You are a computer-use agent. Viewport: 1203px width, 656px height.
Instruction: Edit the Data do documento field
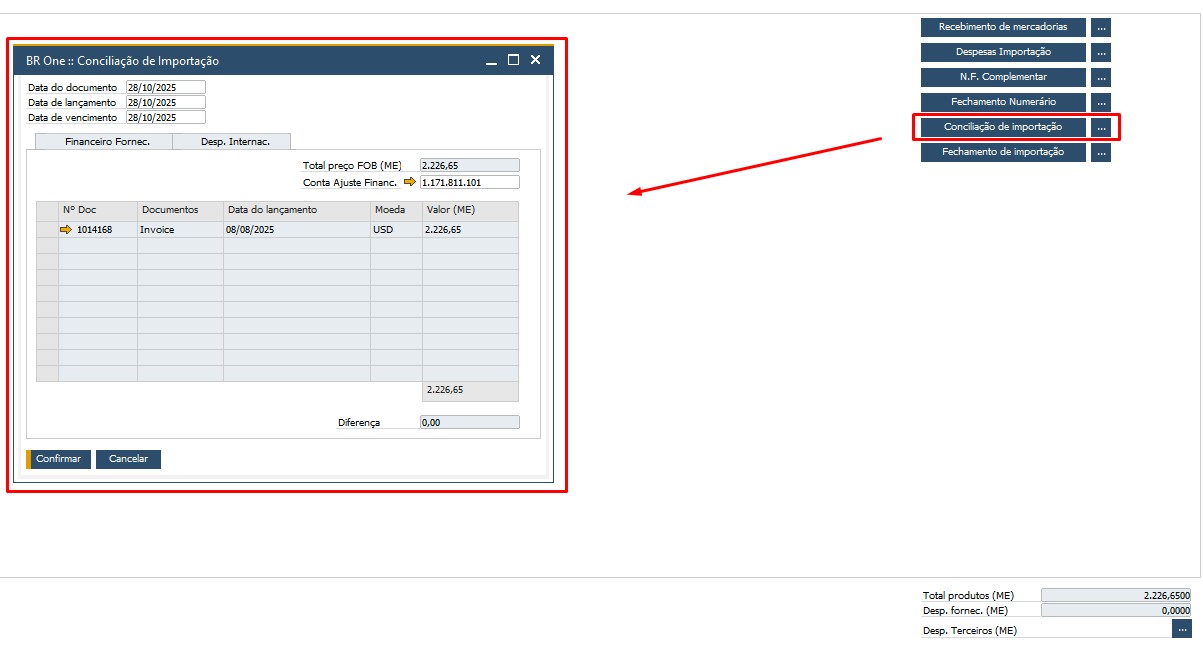[165, 88]
